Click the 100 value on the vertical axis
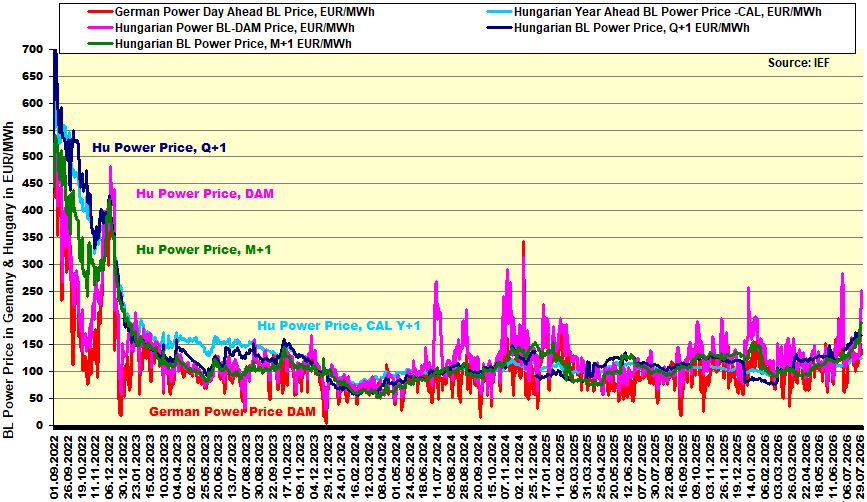This screenshot has height=502, width=867. pos(33,372)
